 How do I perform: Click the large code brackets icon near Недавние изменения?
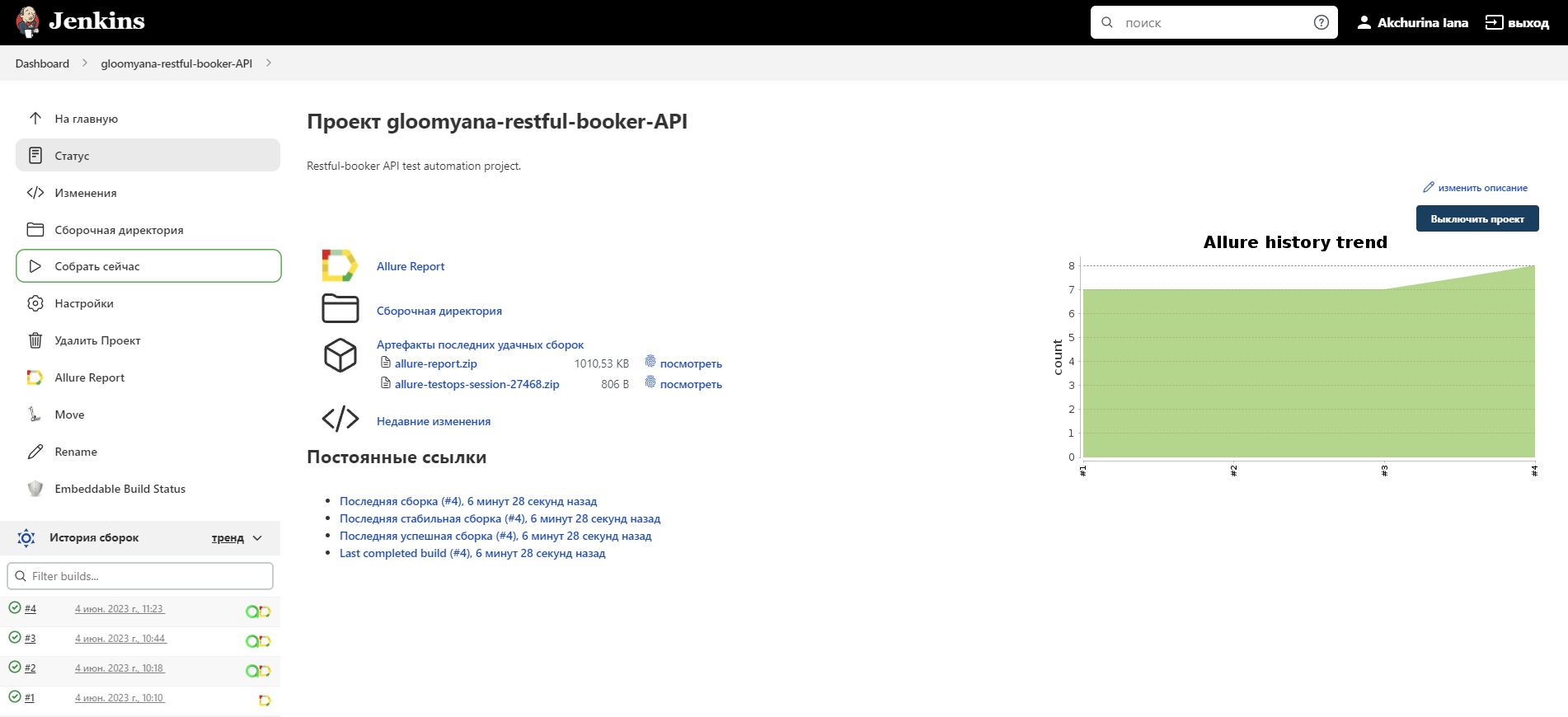tap(340, 419)
